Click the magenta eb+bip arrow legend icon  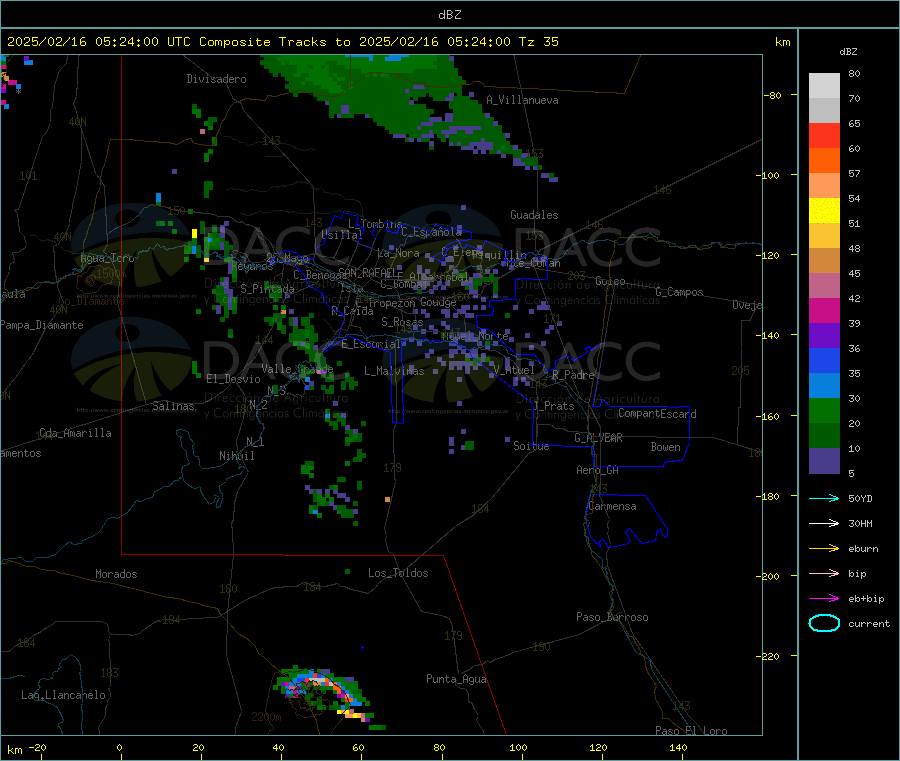pyautogui.click(x=824, y=598)
